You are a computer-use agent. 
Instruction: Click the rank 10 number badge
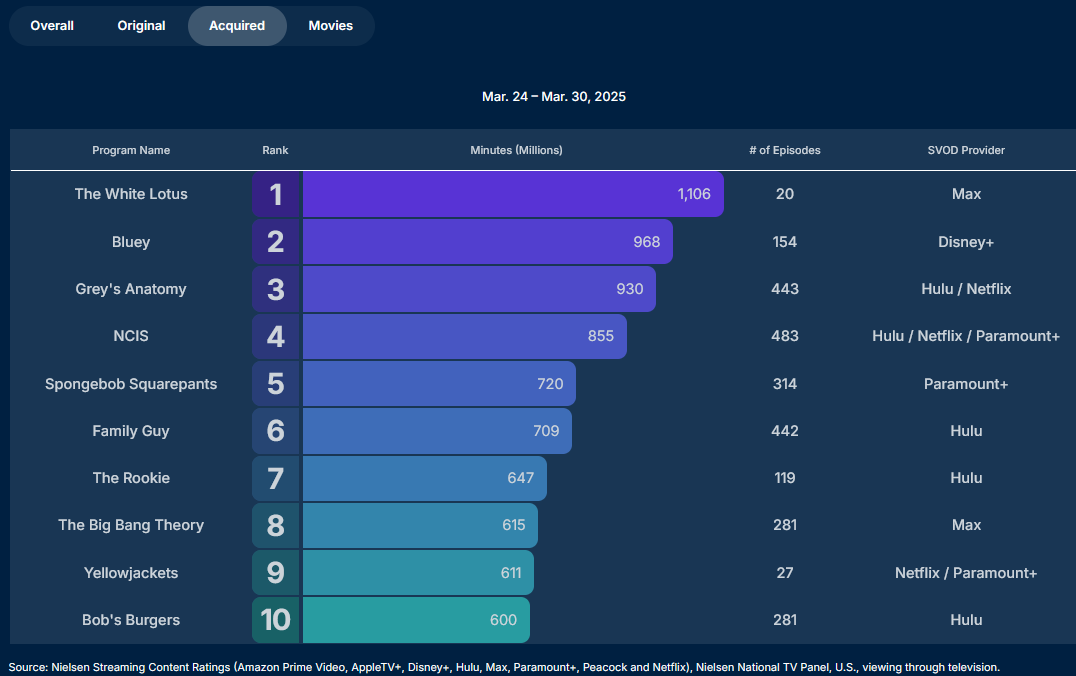coord(276,620)
